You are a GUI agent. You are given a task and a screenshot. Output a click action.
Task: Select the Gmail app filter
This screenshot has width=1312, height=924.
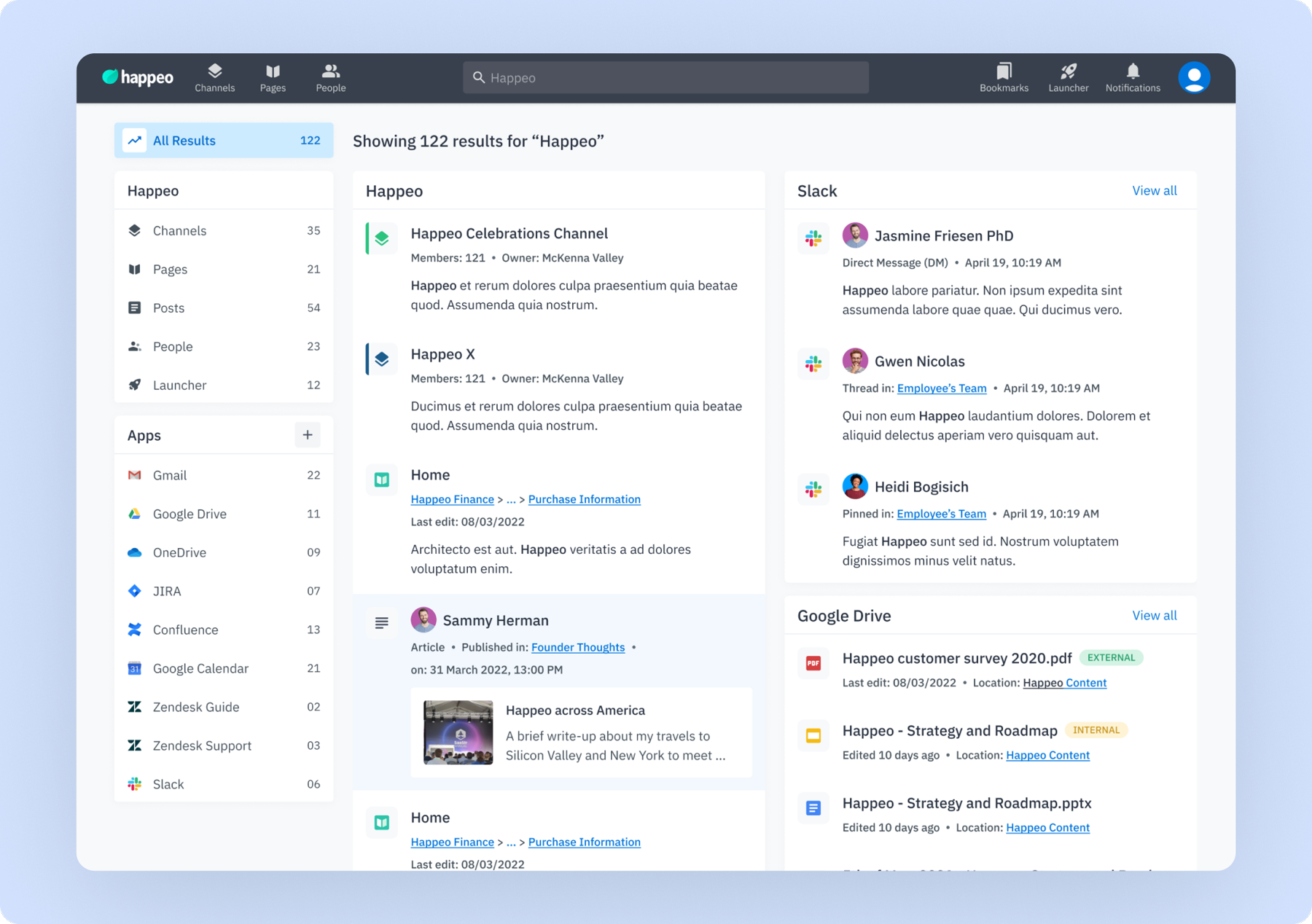coord(224,475)
